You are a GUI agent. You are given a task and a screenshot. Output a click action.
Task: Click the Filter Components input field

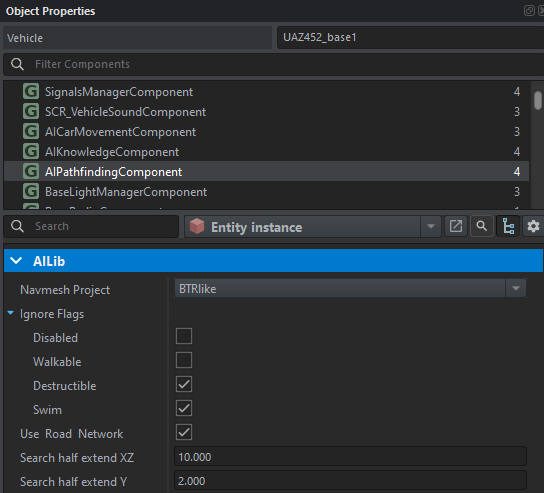273,64
